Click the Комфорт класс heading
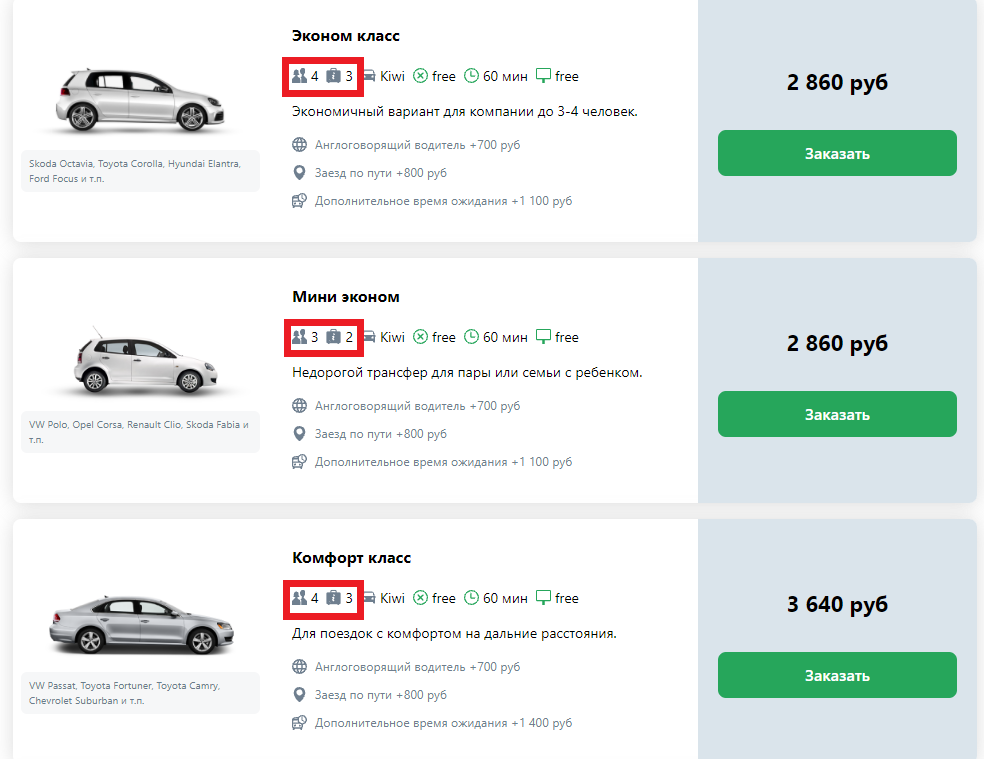984x759 pixels. (351, 558)
